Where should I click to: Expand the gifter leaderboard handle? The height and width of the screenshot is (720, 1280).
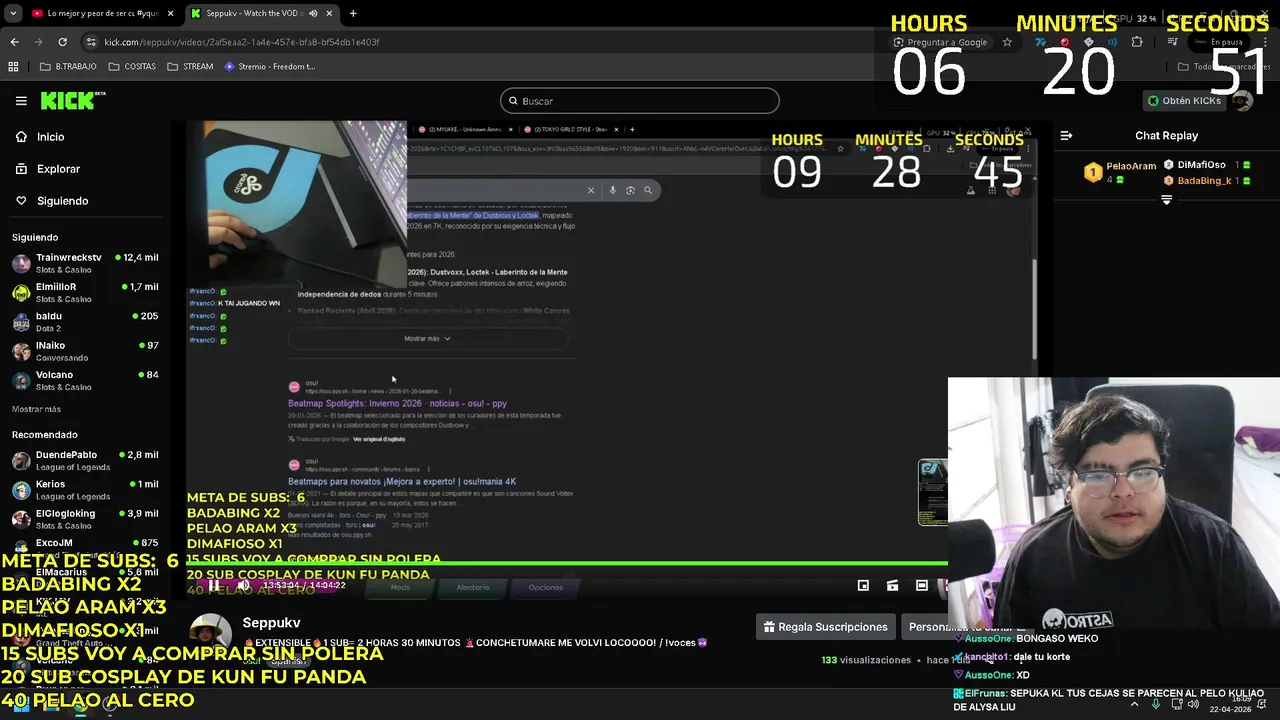tap(1166, 200)
